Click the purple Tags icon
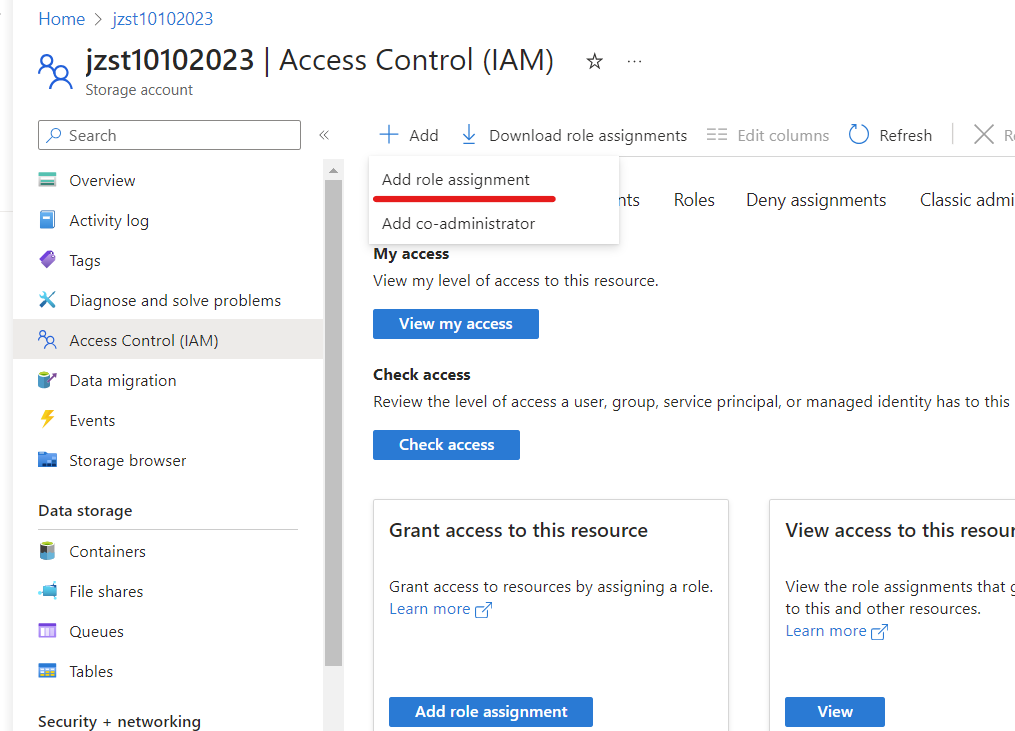The height and width of the screenshot is (731, 1015). pyautogui.click(x=47, y=260)
